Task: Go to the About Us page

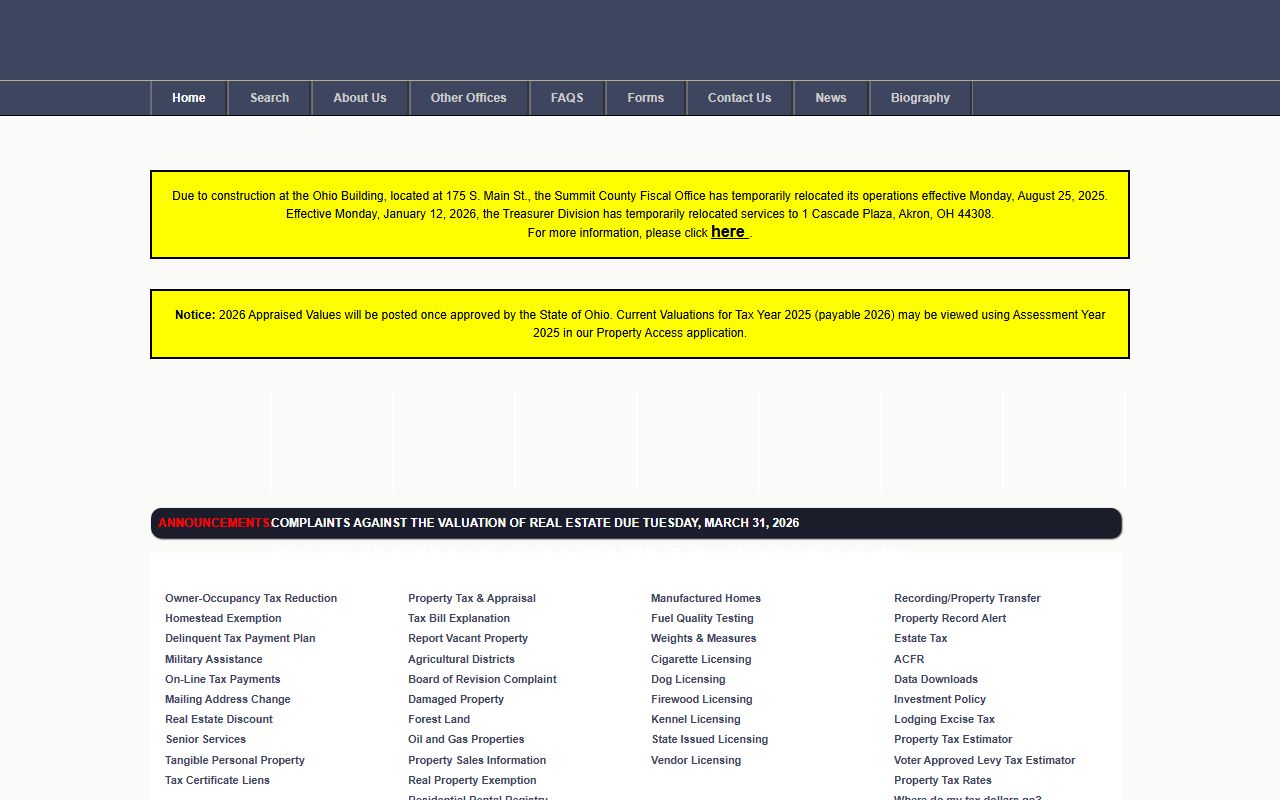Action: [x=359, y=98]
